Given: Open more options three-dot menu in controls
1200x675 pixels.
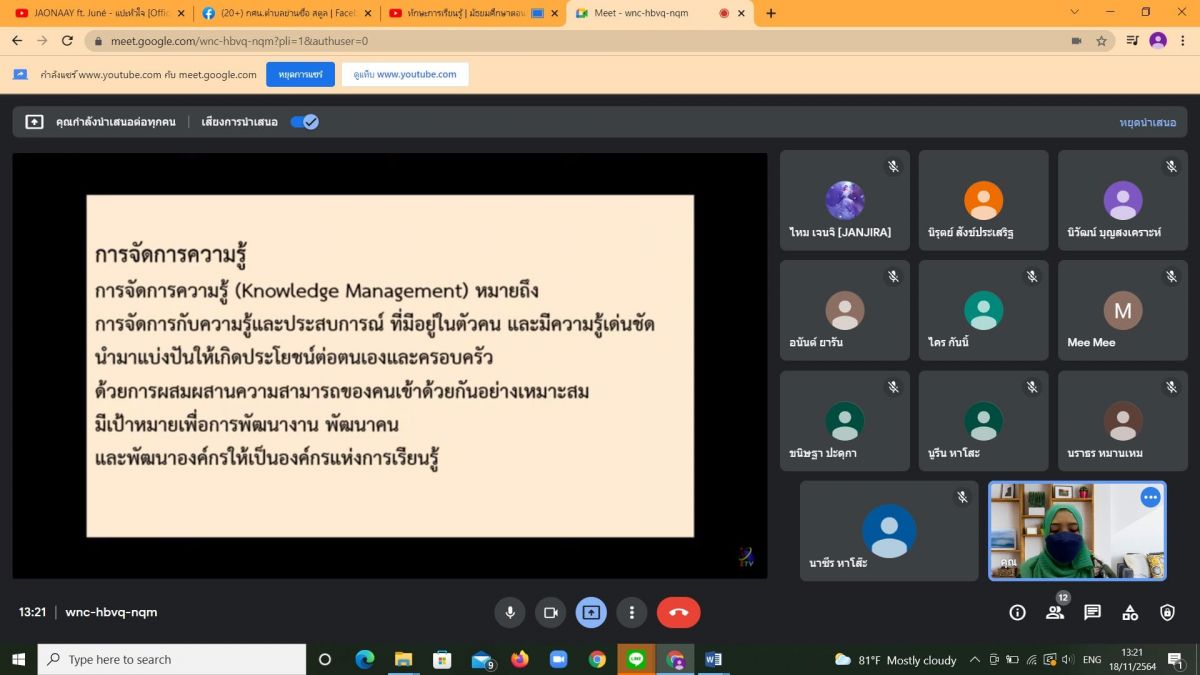Looking at the screenshot, I should [x=631, y=612].
